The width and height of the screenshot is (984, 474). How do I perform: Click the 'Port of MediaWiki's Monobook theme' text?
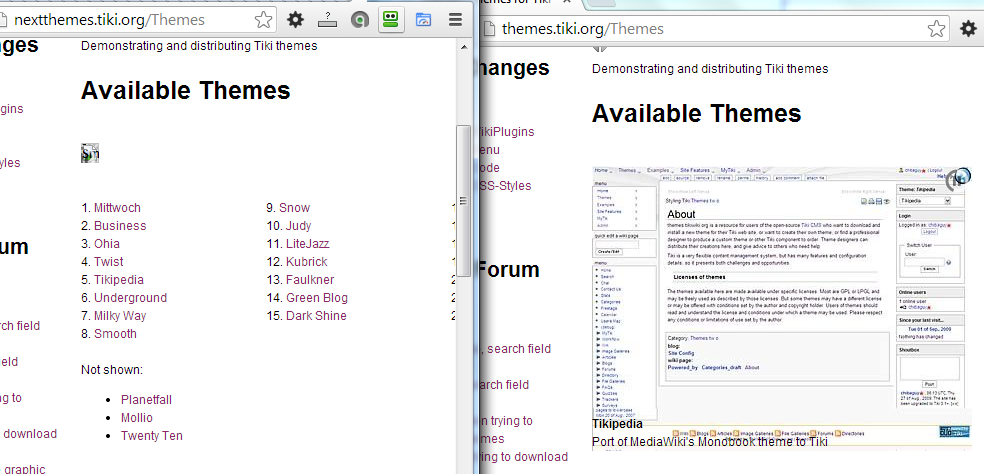pos(710,442)
